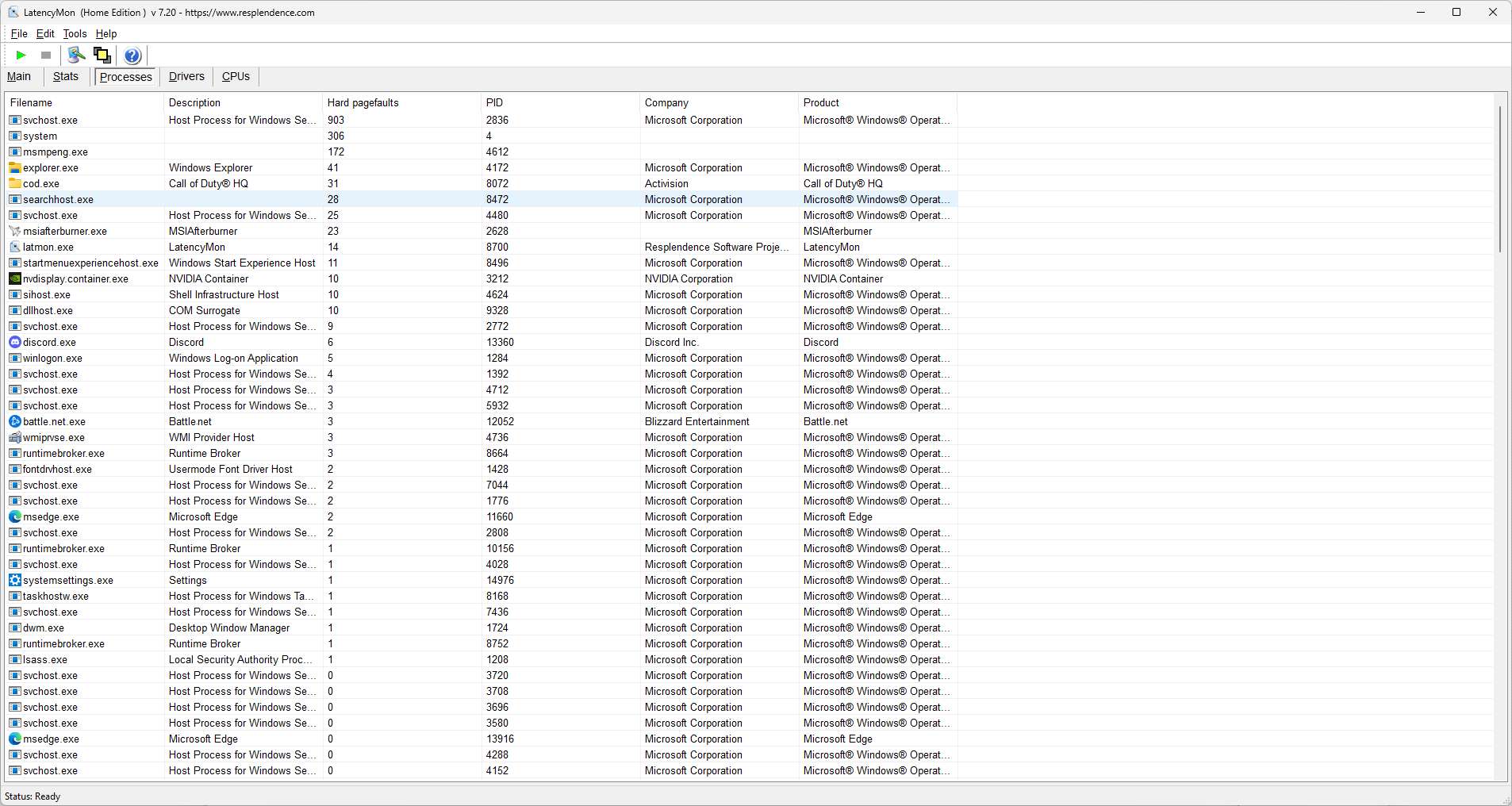Image resolution: width=1512 pixels, height=806 pixels.
Task: Click the lsass.exe process icon
Action: coord(15,659)
